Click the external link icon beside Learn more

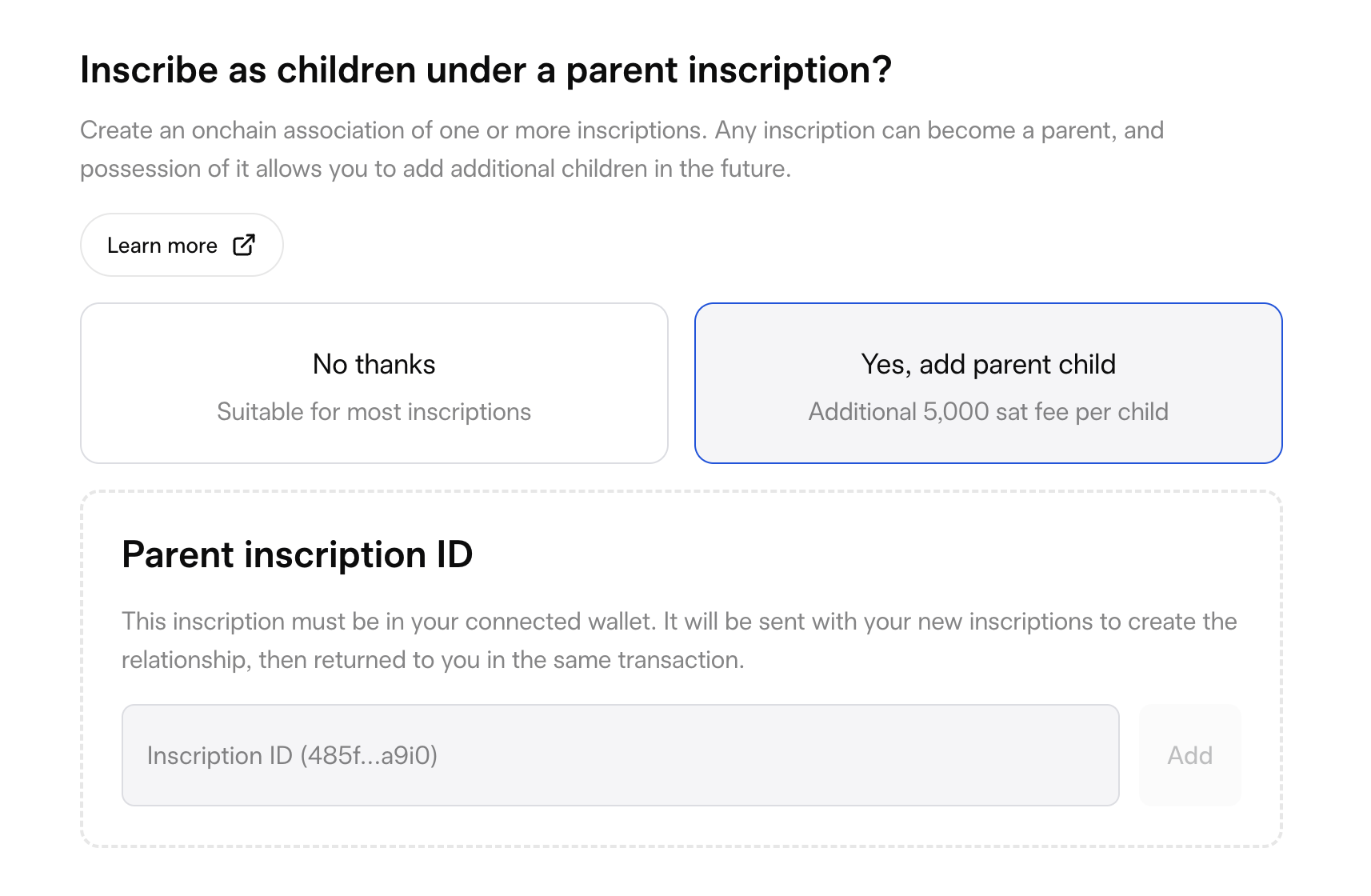pyautogui.click(x=244, y=245)
